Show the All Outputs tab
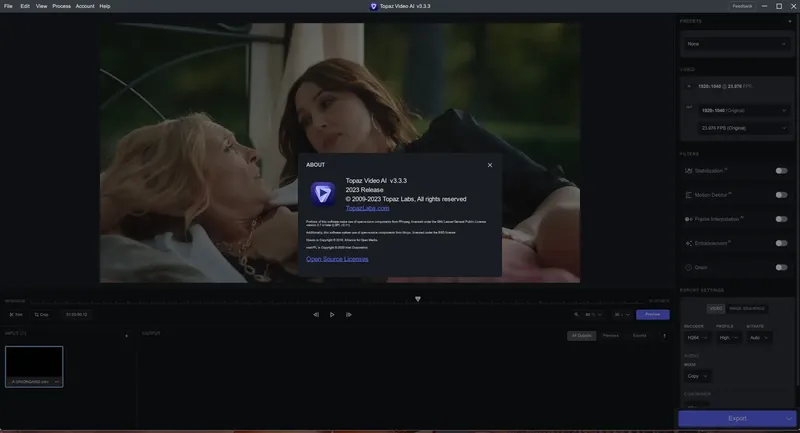This screenshot has width=800, height=433. coord(582,336)
